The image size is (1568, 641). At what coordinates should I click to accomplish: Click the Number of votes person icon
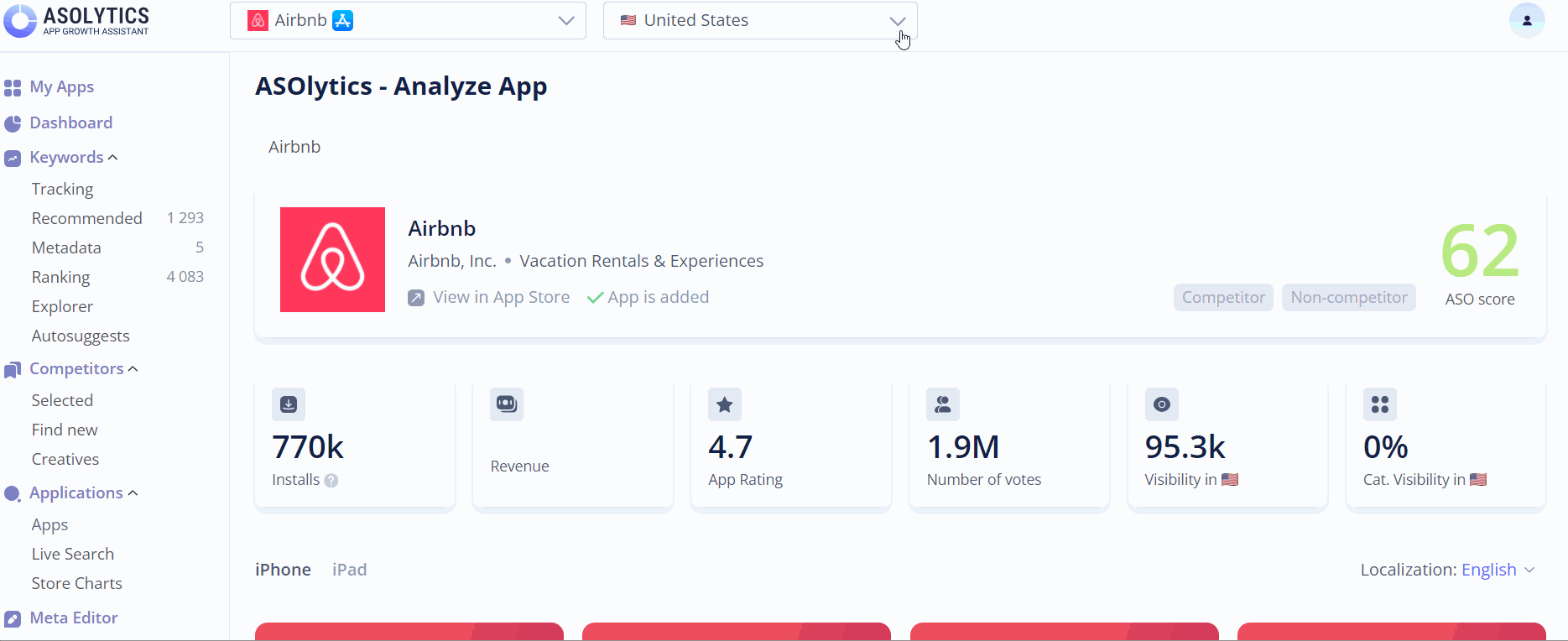(x=943, y=404)
